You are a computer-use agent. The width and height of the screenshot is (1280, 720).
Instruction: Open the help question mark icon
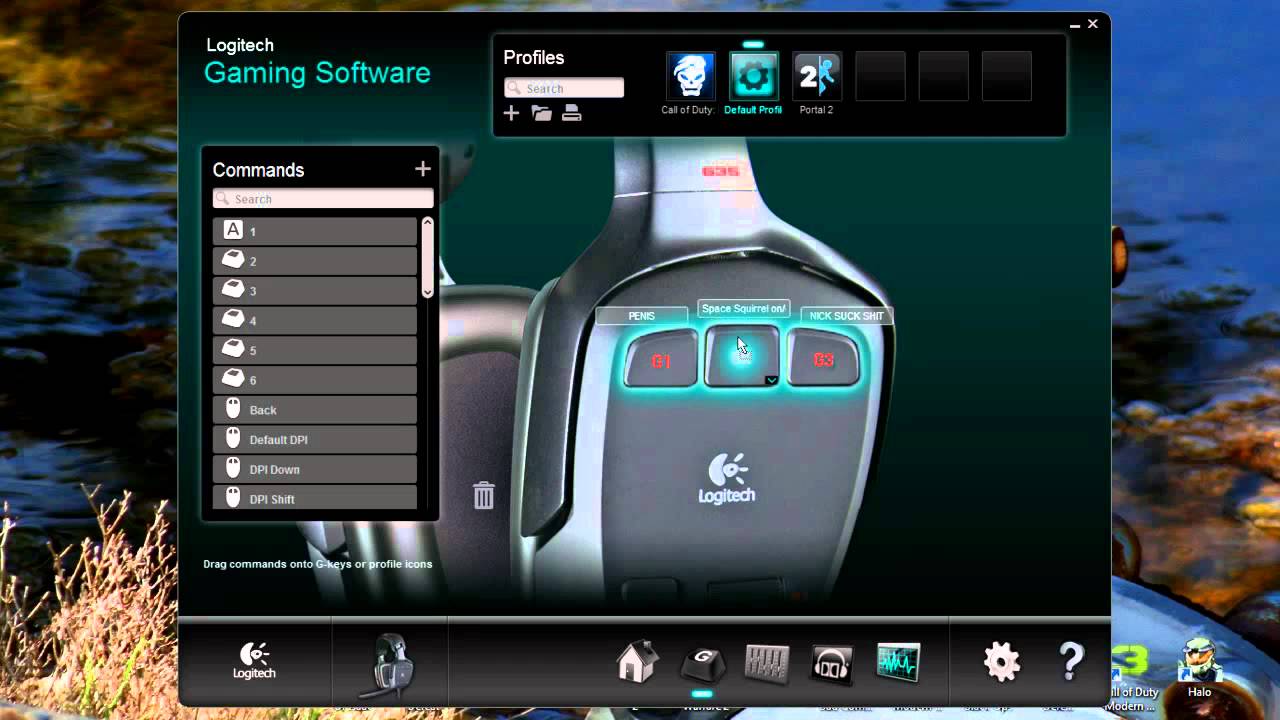tap(1070, 661)
